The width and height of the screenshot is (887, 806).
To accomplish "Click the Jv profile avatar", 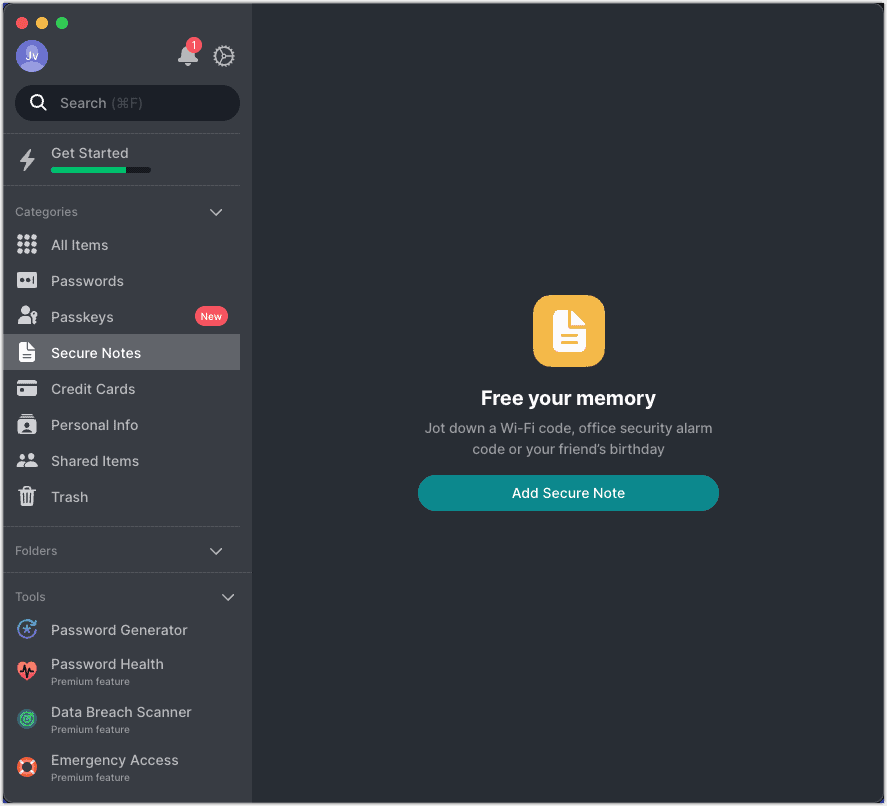I will [x=32, y=55].
